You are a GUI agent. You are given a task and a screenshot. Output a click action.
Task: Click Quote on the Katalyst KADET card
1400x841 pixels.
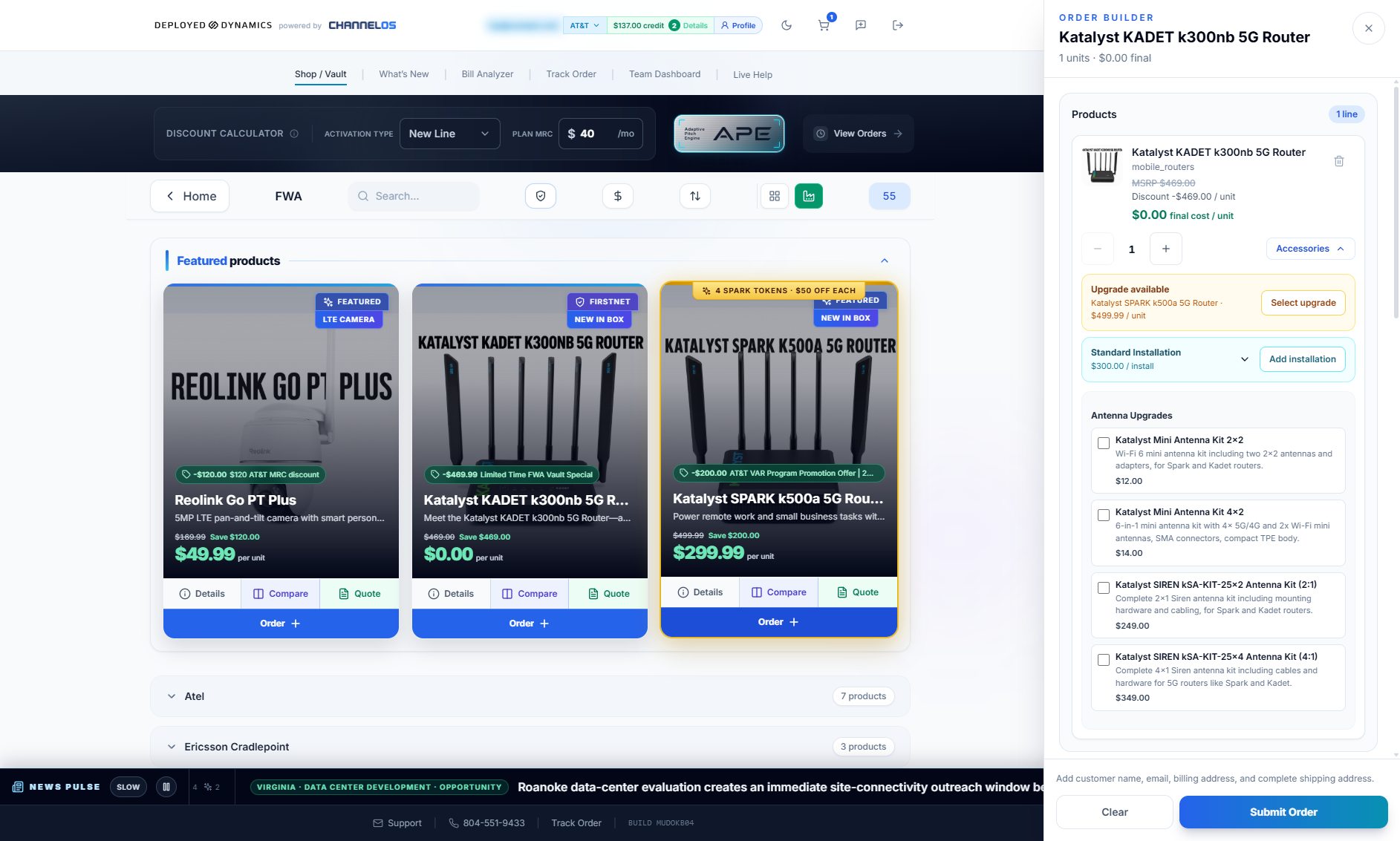608,594
